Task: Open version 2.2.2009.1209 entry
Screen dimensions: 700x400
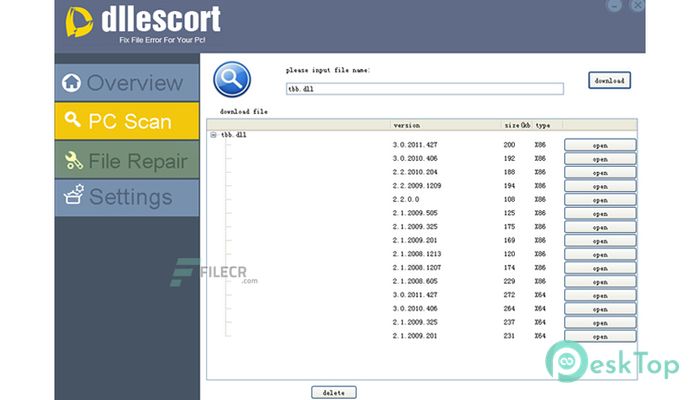Action: click(x=600, y=186)
